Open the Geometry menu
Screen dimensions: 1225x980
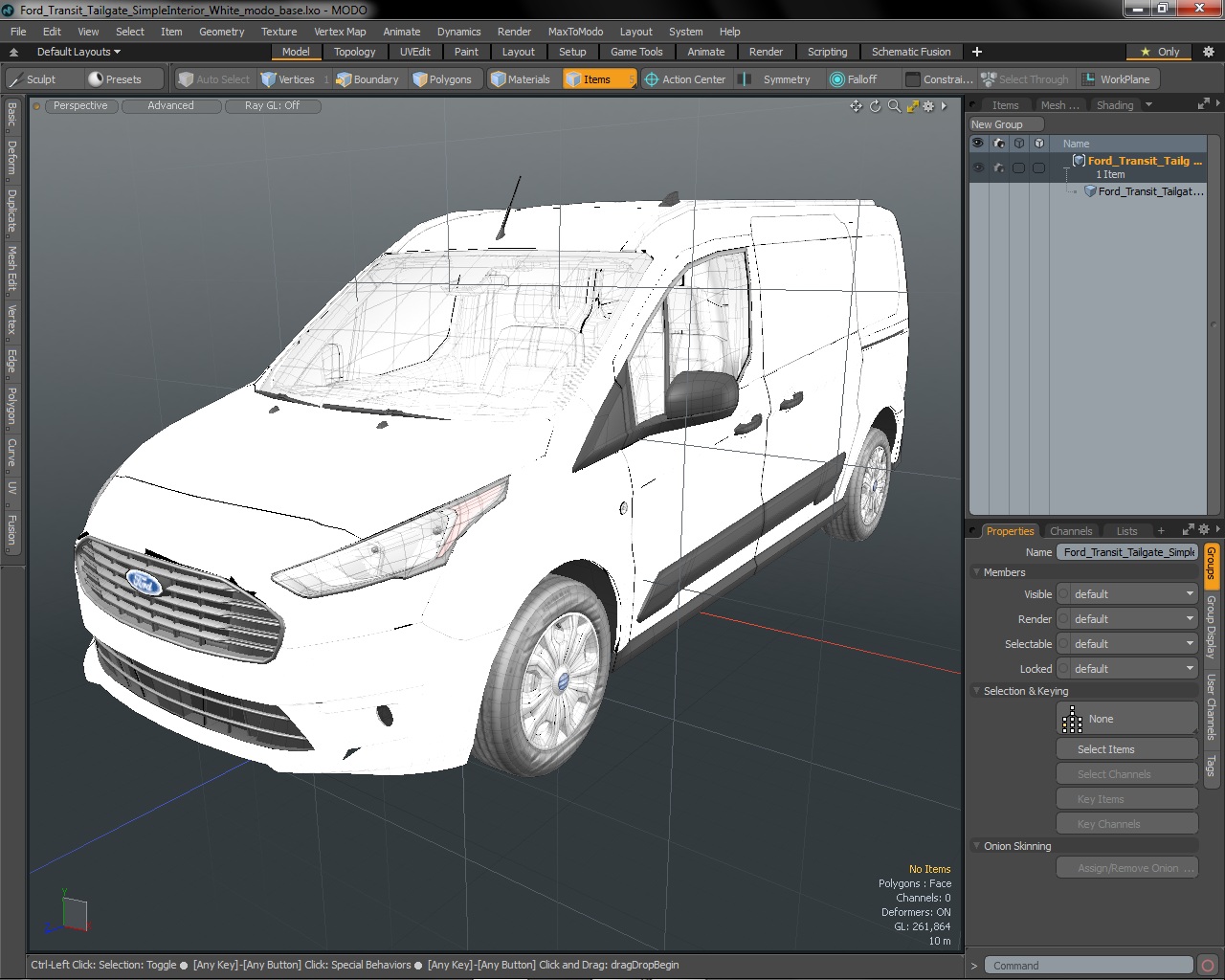point(221,32)
